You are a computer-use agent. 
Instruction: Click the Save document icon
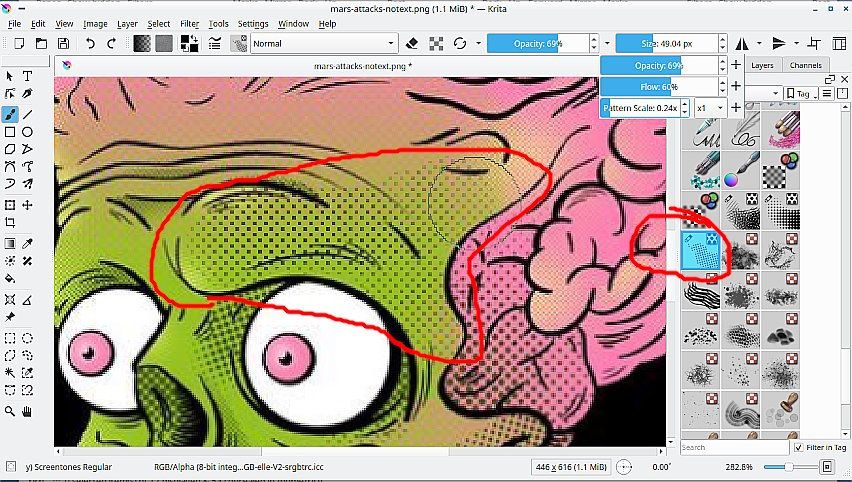[x=63, y=43]
